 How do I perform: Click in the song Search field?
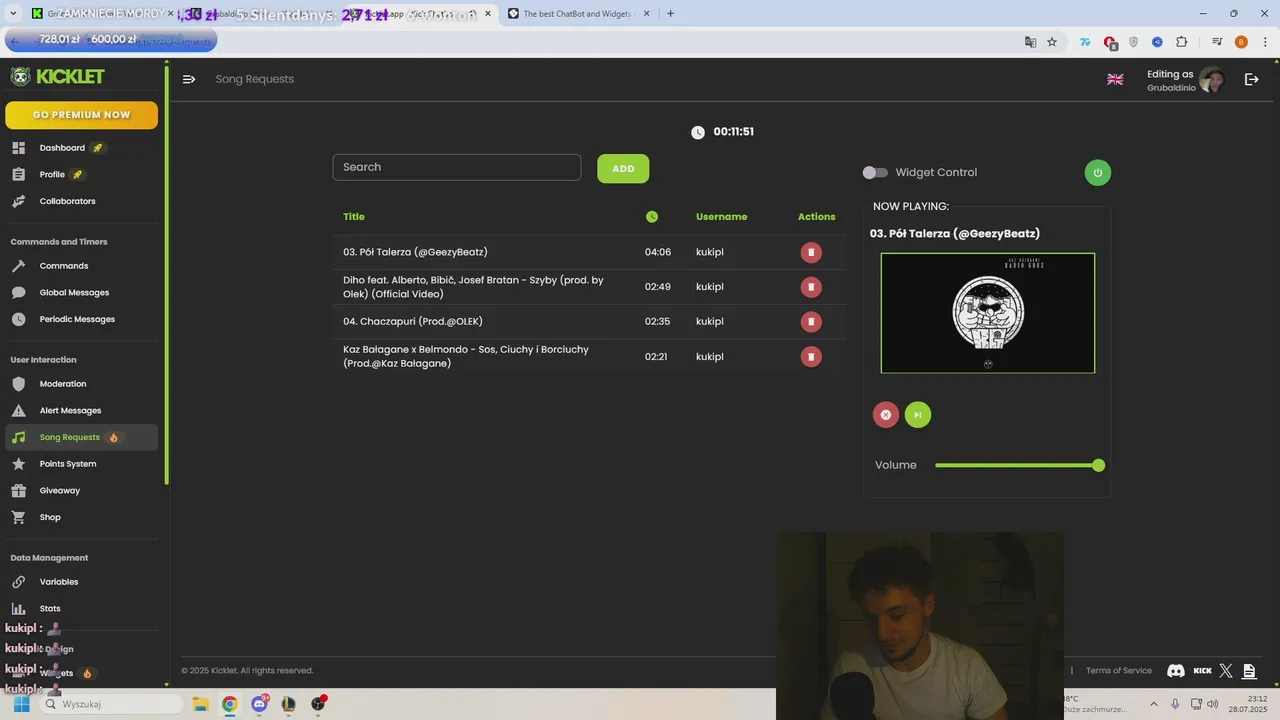coord(457,167)
